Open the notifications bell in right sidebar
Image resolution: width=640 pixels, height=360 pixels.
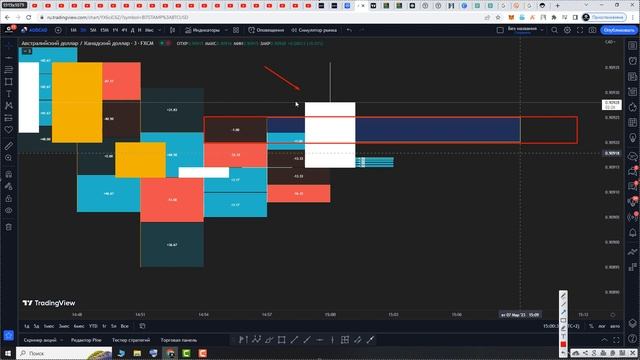pos(633,233)
